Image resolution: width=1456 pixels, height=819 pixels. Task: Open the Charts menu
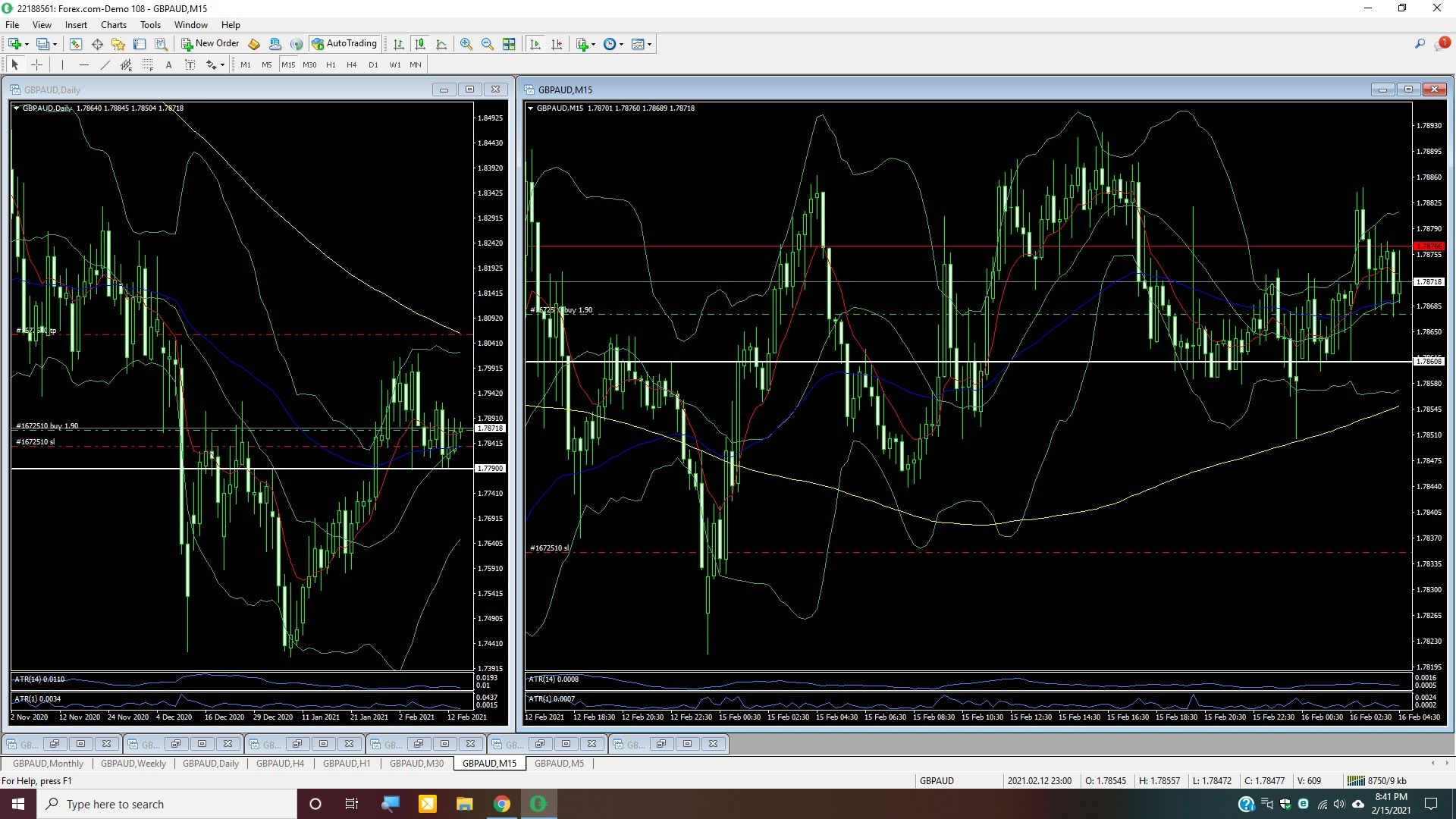pos(114,24)
